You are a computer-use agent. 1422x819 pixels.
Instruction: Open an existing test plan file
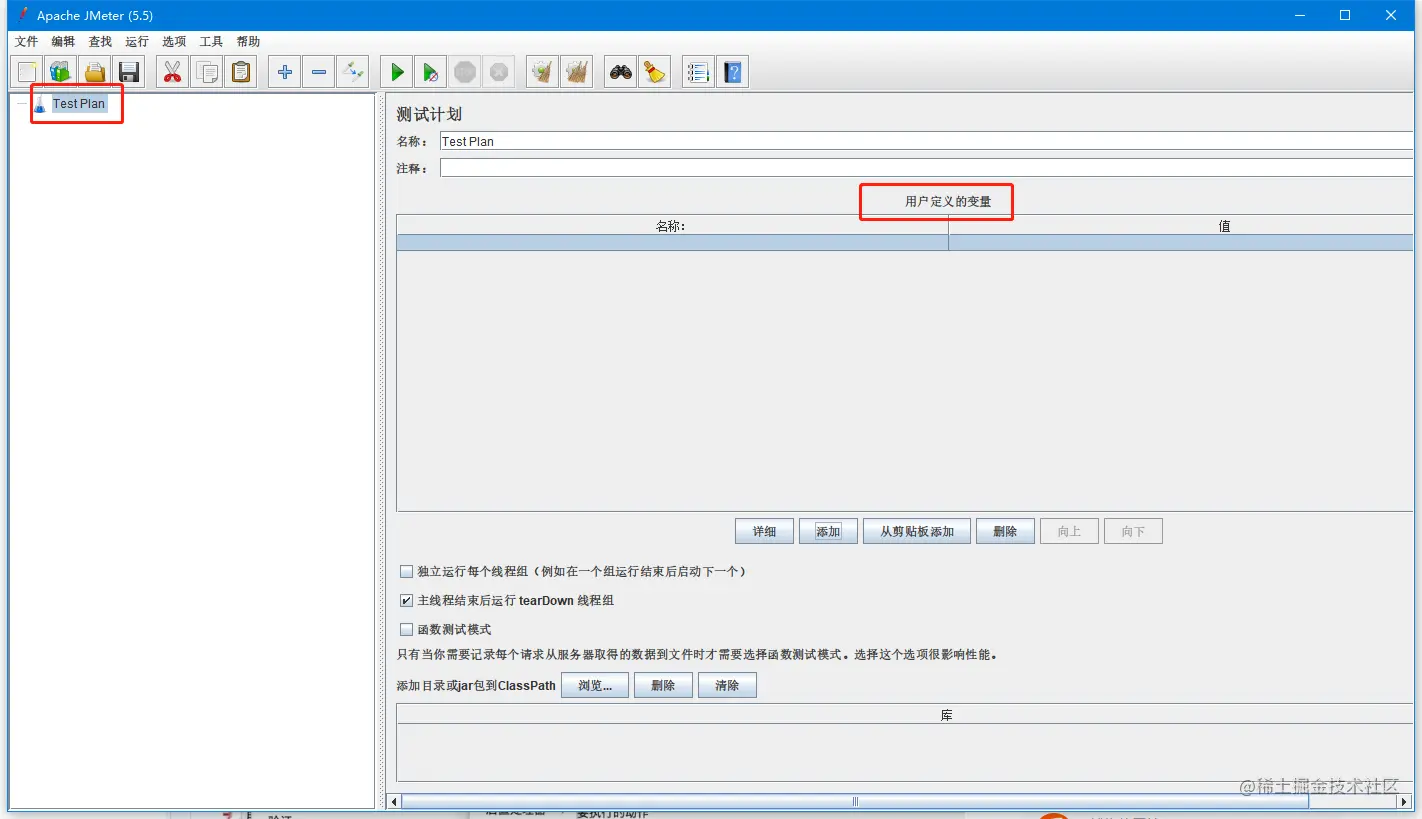point(95,72)
